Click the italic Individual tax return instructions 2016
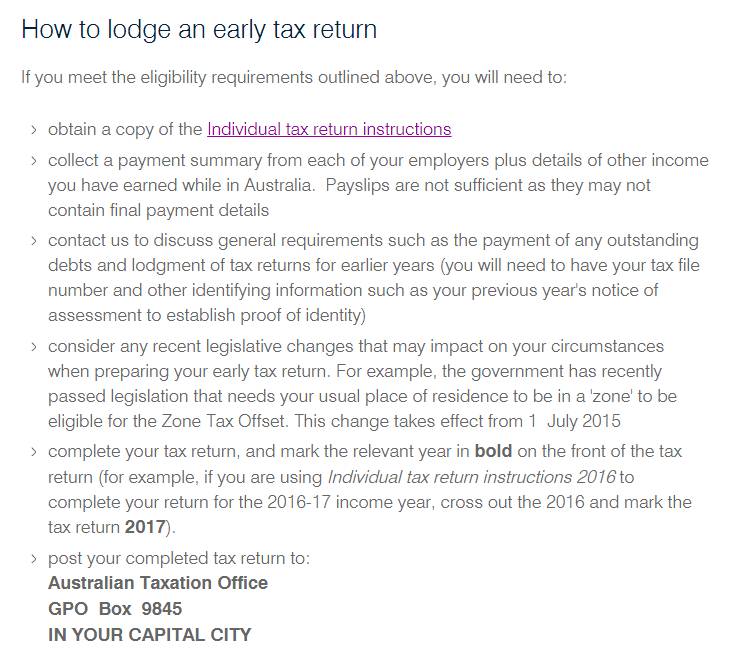732x658 pixels. point(472,477)
